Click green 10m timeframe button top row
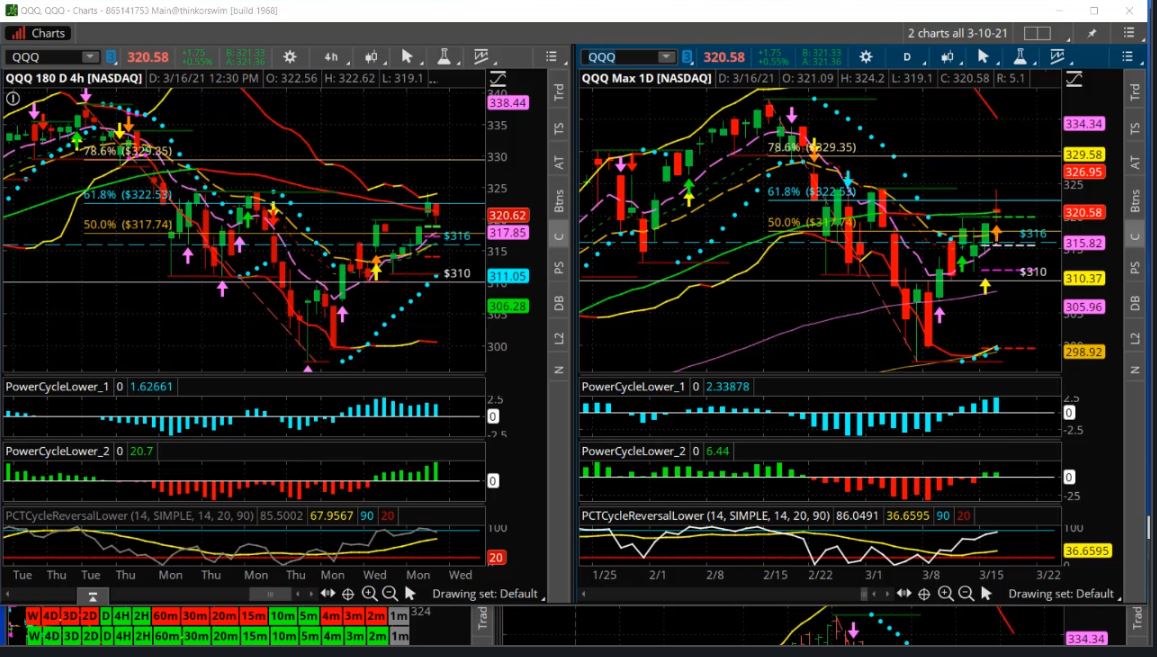This screenshot has width=1157, height=657. (x=283, y=616)
